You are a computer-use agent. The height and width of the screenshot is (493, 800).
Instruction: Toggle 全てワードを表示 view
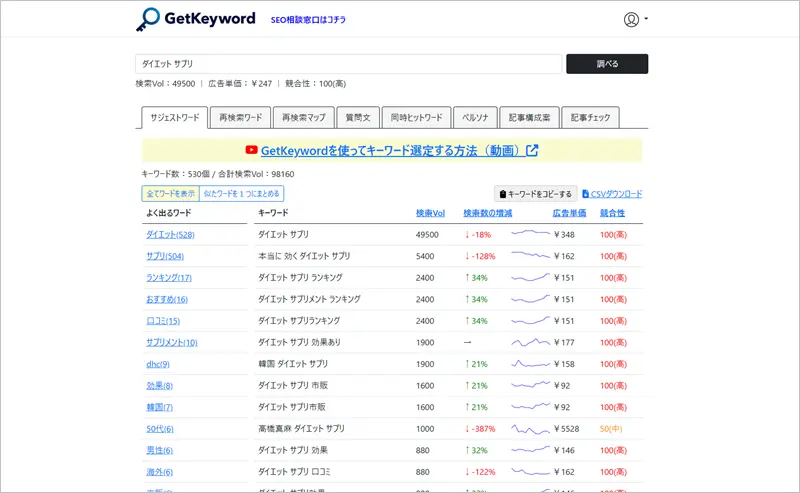pos(170,193)
